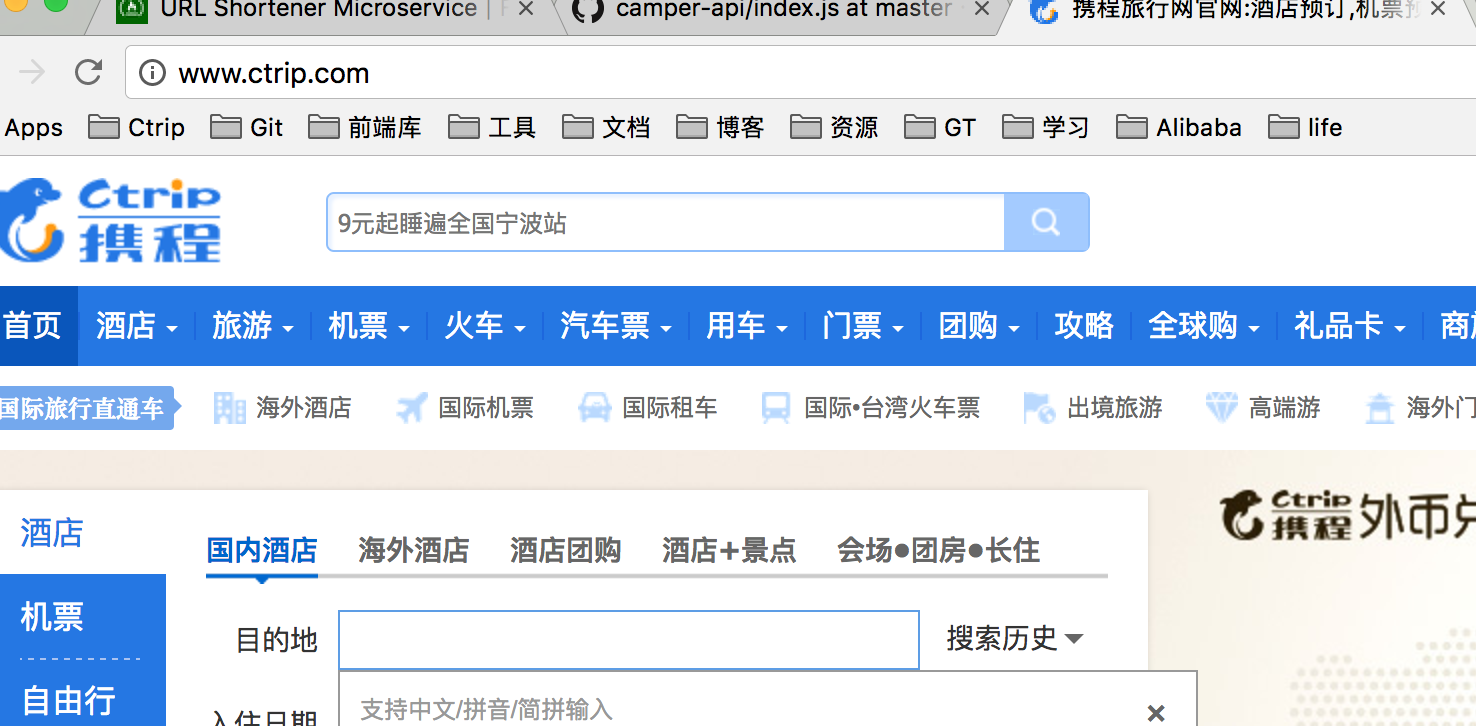Screen dimensions: 1476x726
Task: Click the macOS green maximize window button
Action: [x=56, y=3]
